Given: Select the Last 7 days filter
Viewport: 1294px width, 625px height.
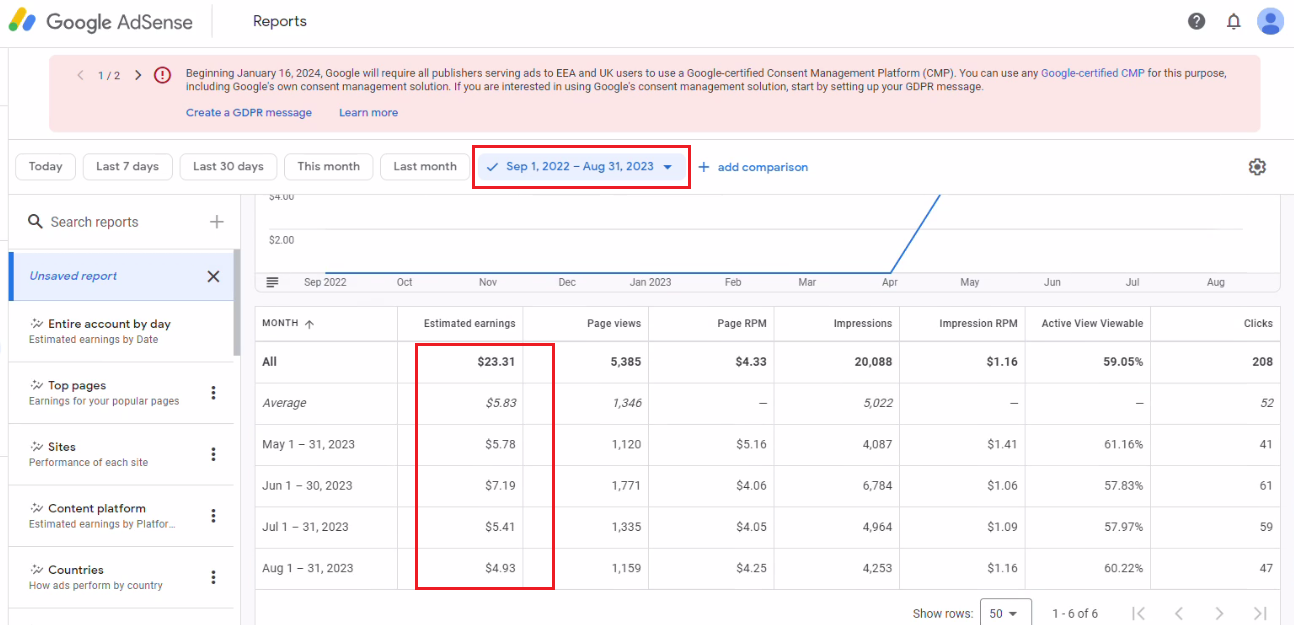Looking at the screenshot, I should 127,167.
